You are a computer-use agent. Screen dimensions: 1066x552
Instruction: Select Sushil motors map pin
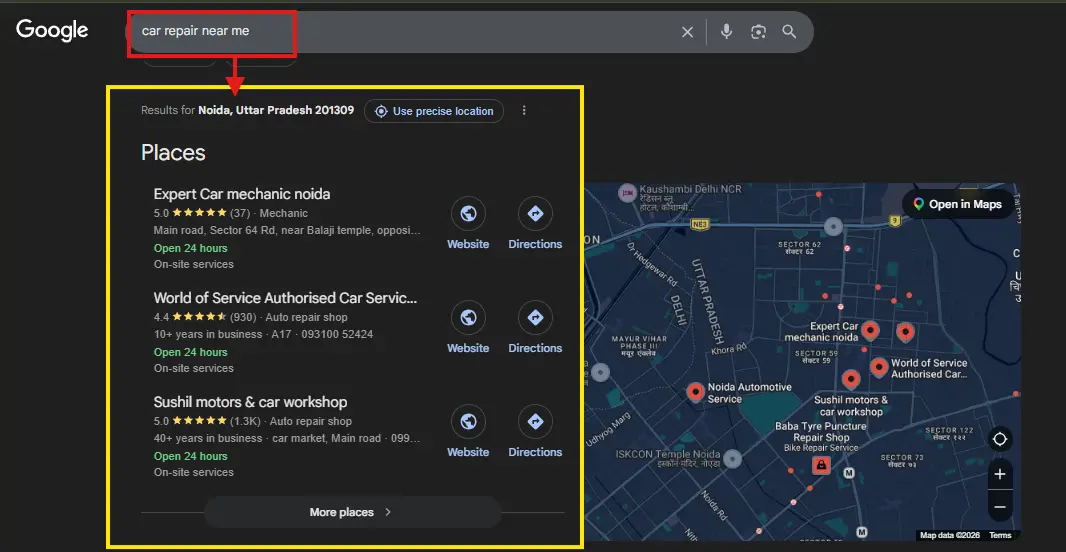point(850,379)
